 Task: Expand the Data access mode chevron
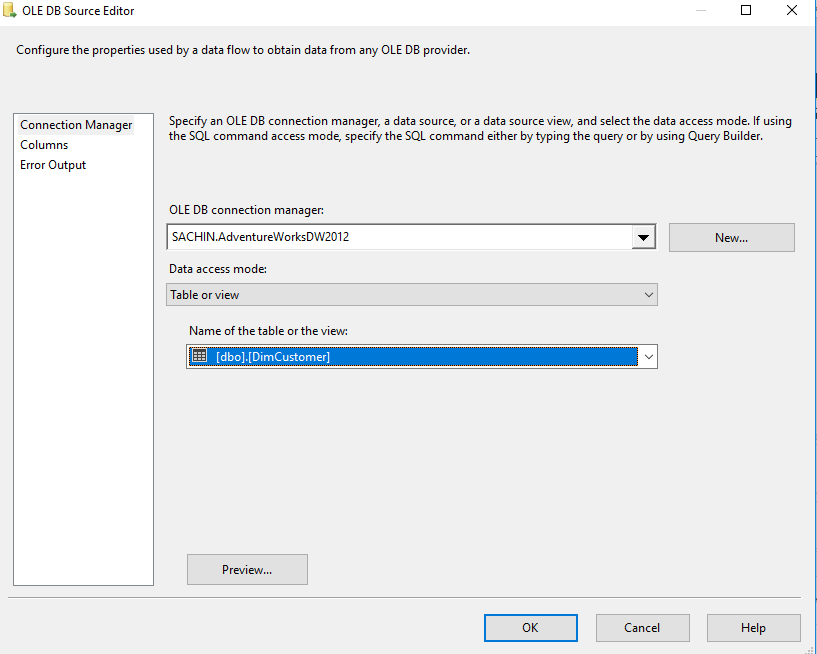(x=648, y=295)
